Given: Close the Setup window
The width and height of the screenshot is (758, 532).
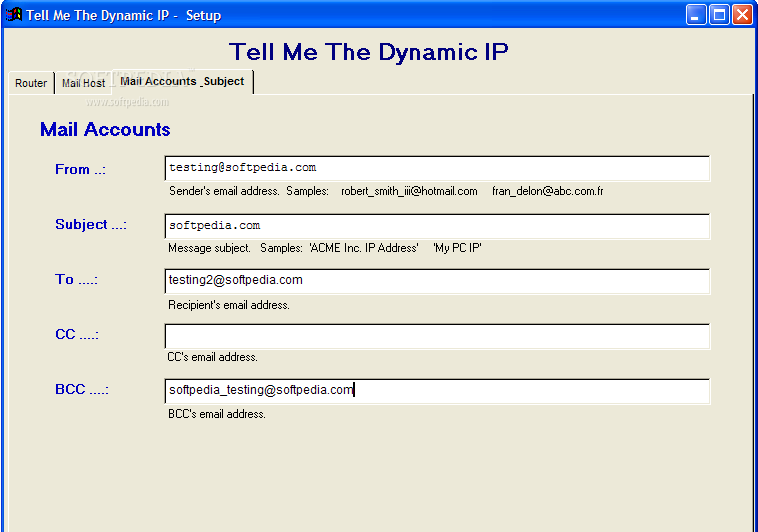Looking at the screenshot, I should (742, 15).
